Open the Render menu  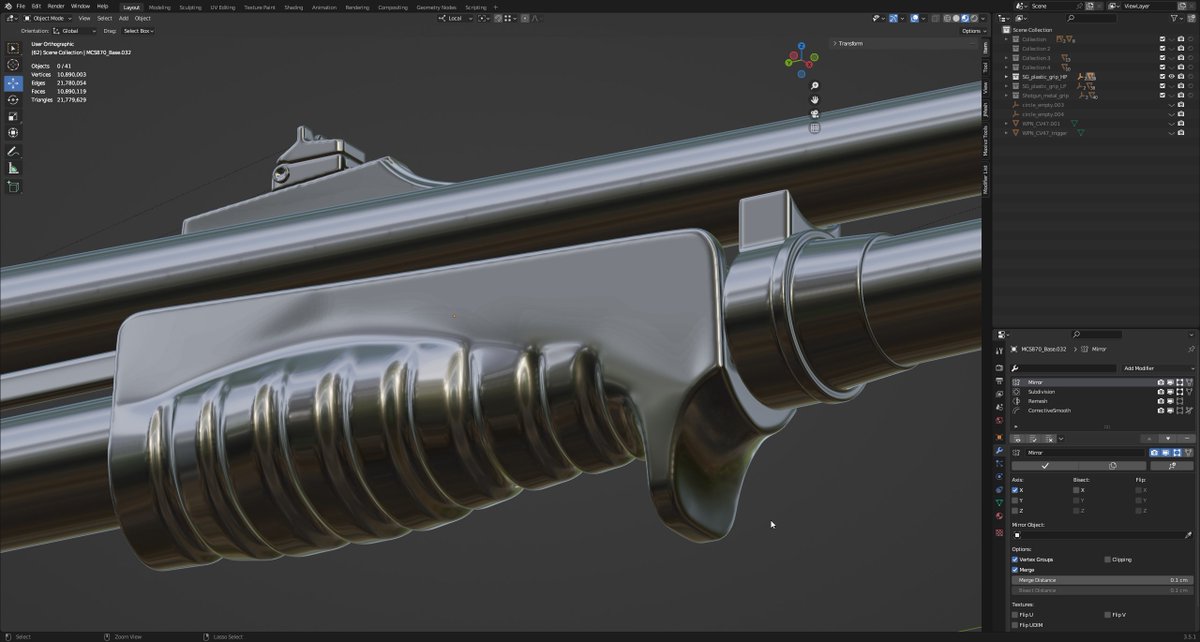56,6
